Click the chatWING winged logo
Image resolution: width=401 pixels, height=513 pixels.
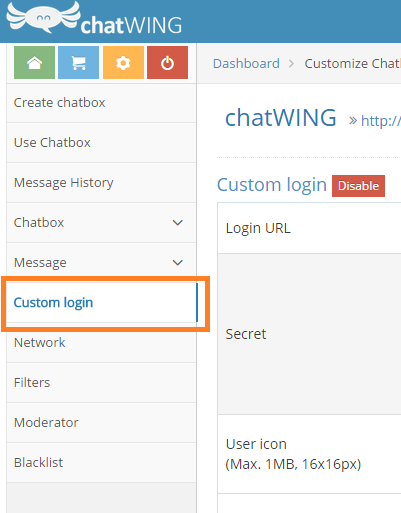coord(94,18)
